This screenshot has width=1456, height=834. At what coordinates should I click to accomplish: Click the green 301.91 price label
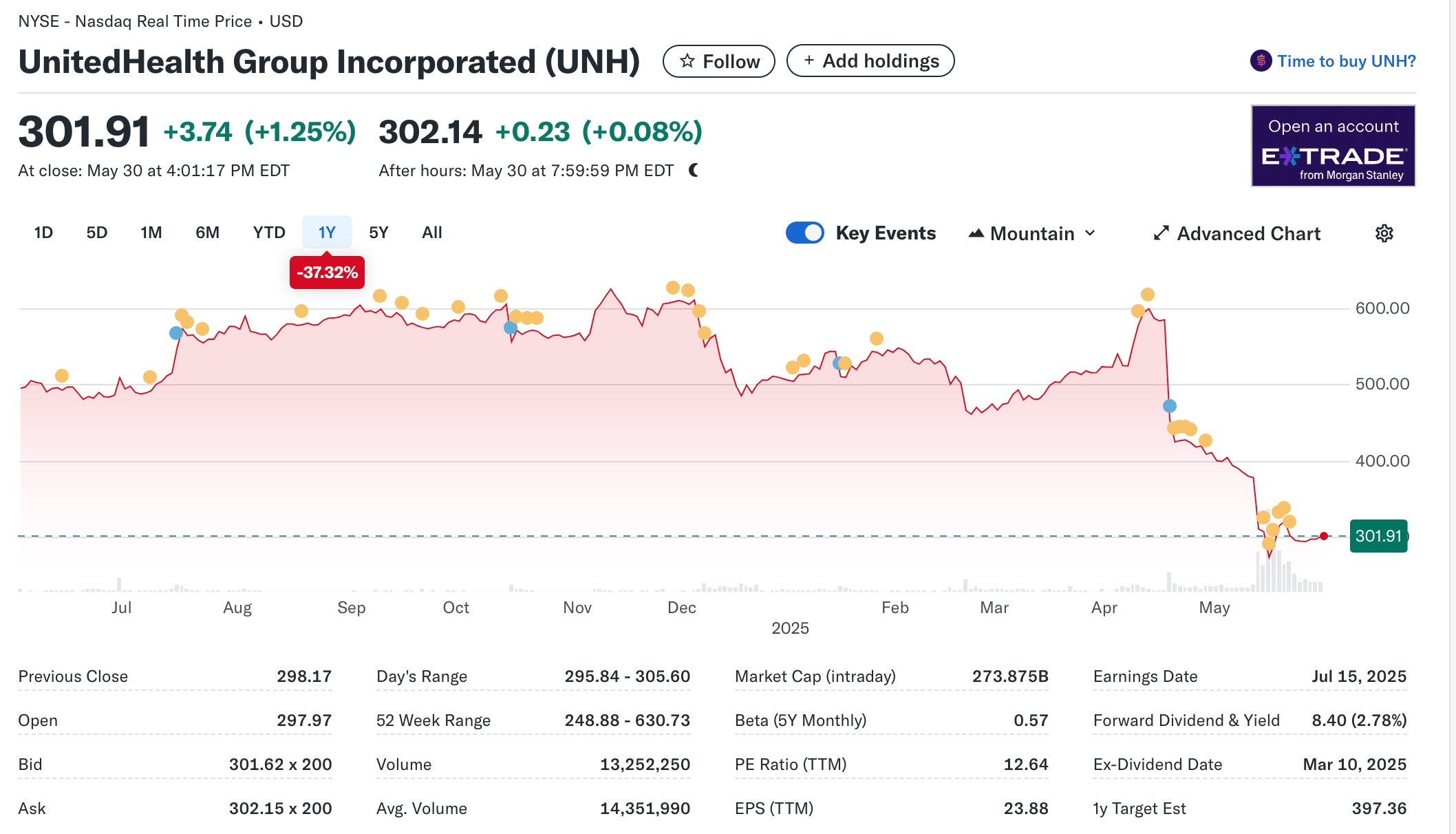tap(1378, 536)
